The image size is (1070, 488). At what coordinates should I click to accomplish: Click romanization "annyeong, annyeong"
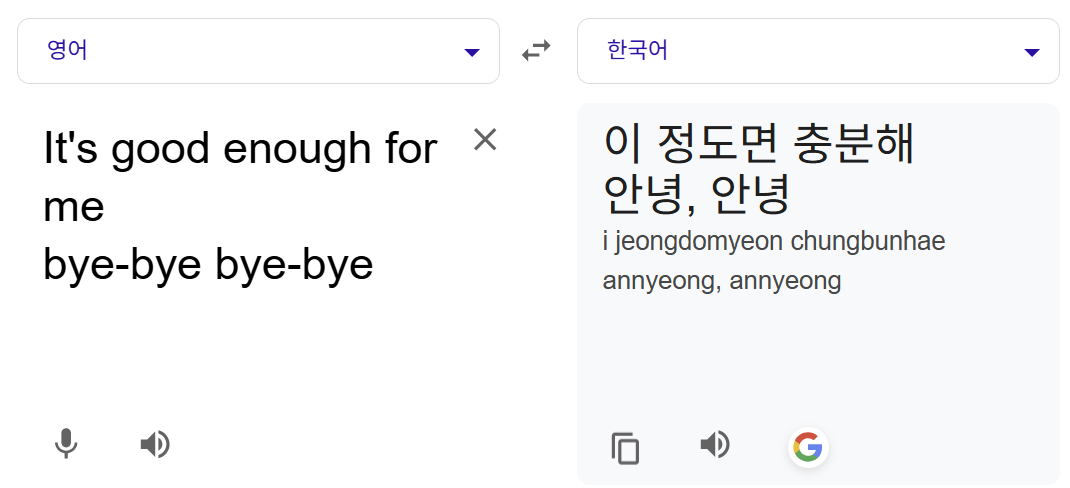[x=721, y=281]
